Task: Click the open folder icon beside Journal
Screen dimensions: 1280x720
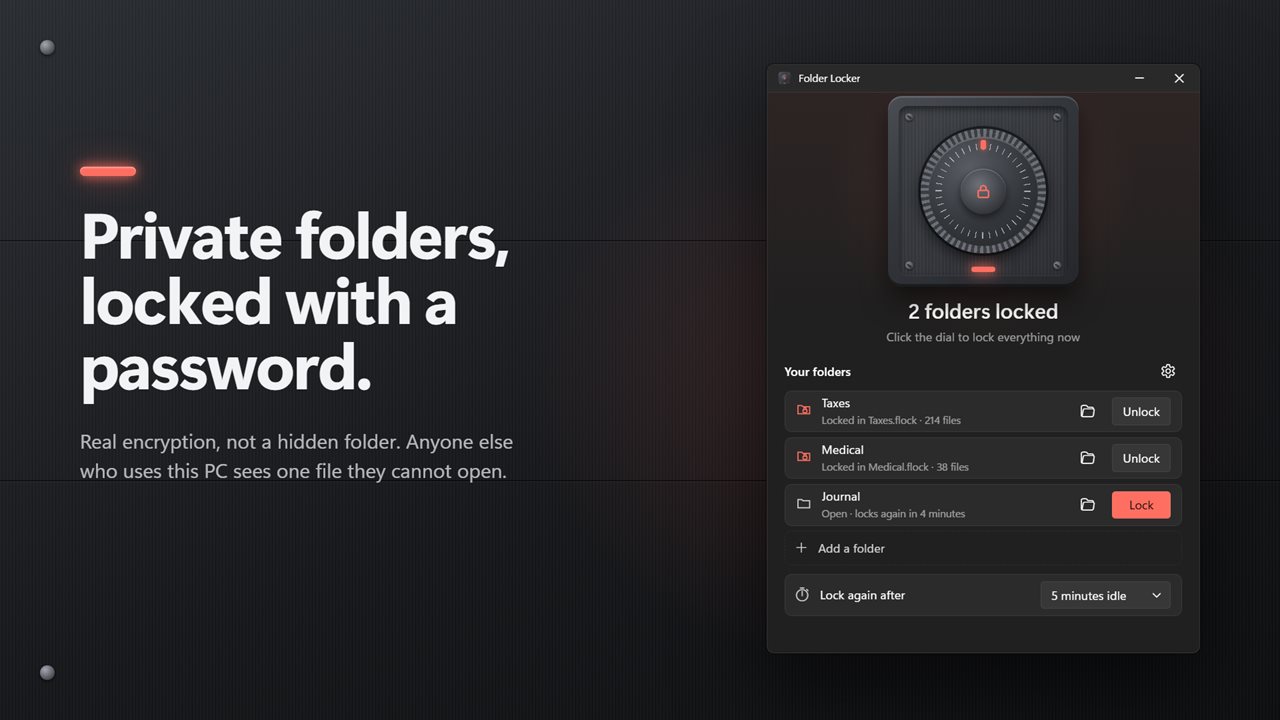Action: 803,504
